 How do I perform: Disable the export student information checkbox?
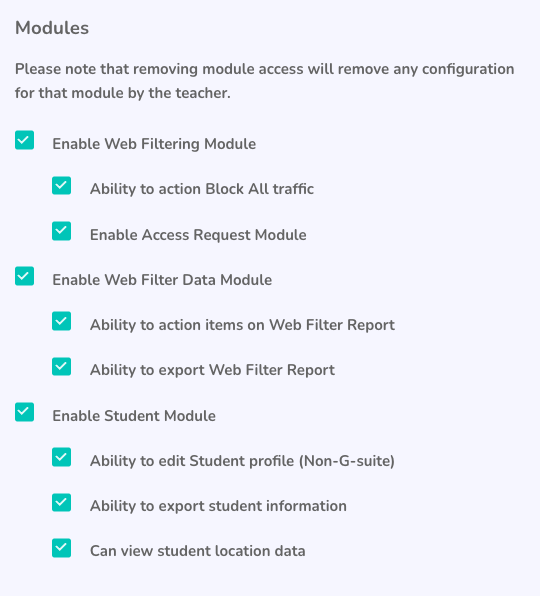click(62, 502)
